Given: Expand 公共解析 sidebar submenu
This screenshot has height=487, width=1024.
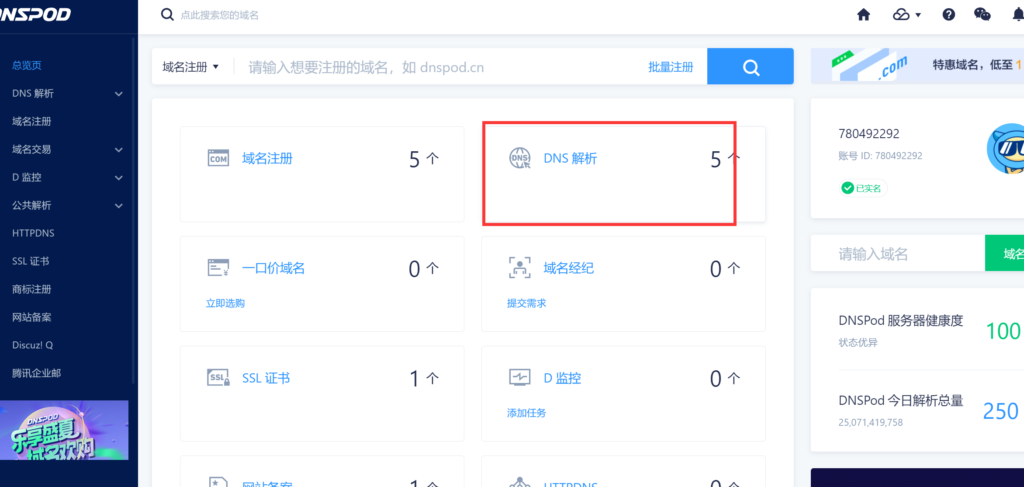Looking at the screenshot, I should coord(119,206).
